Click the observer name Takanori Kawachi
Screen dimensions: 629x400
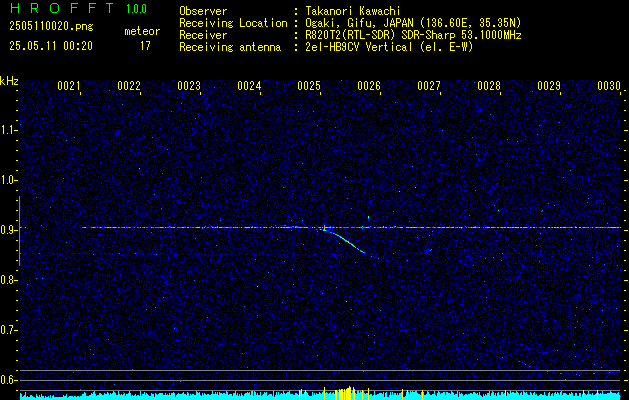(353, 11)
